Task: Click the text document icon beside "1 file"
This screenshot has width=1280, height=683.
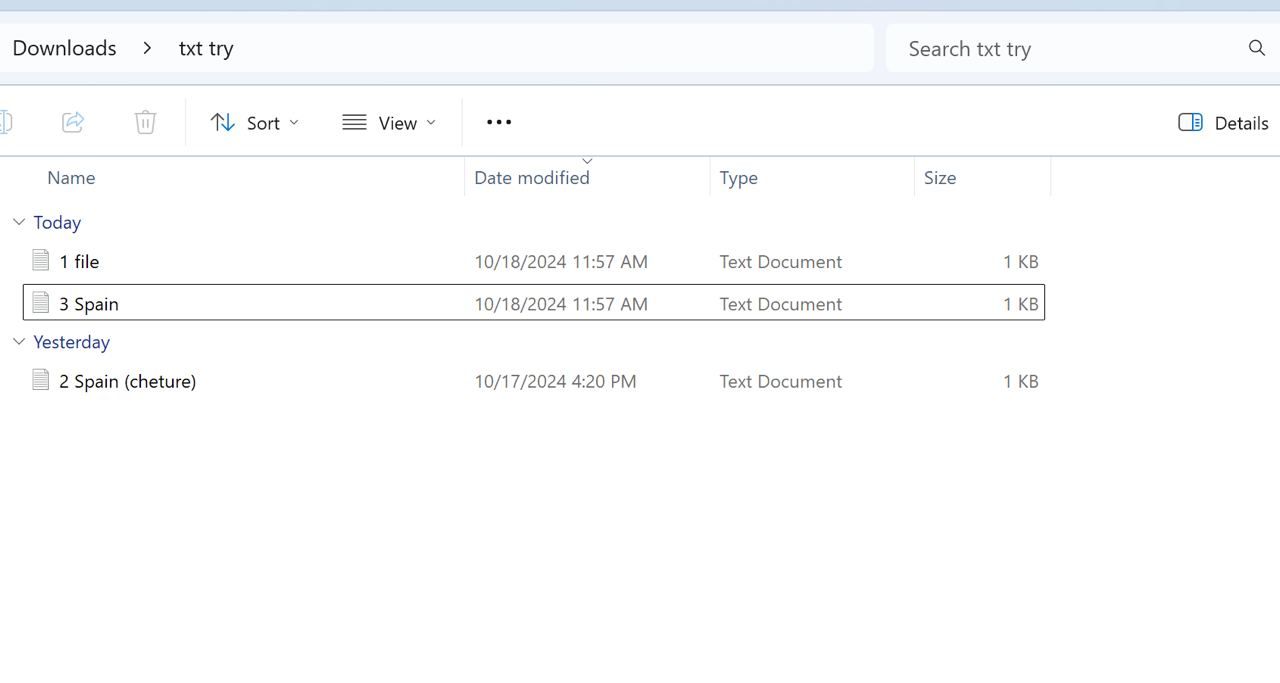Action: [x=41, y=261]
